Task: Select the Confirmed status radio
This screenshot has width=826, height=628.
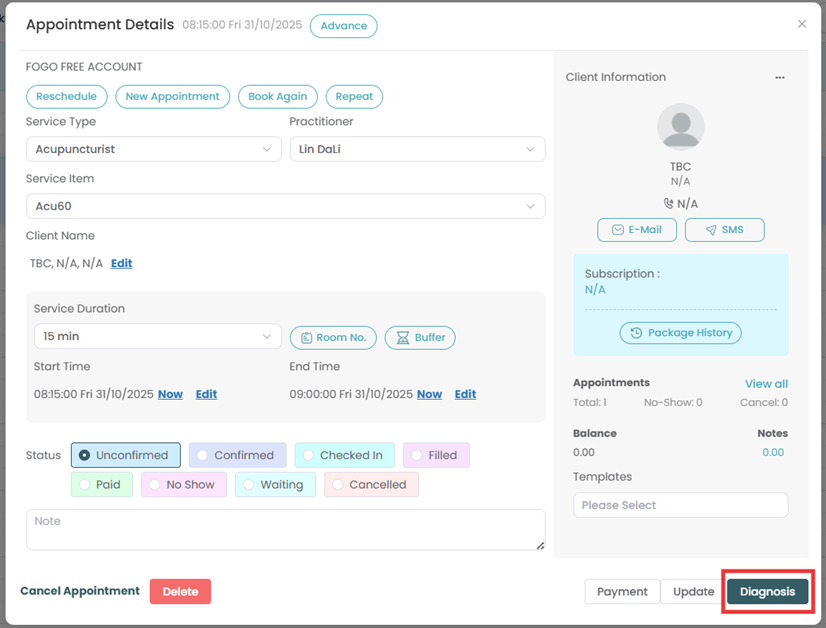Action: click(237, 455)
